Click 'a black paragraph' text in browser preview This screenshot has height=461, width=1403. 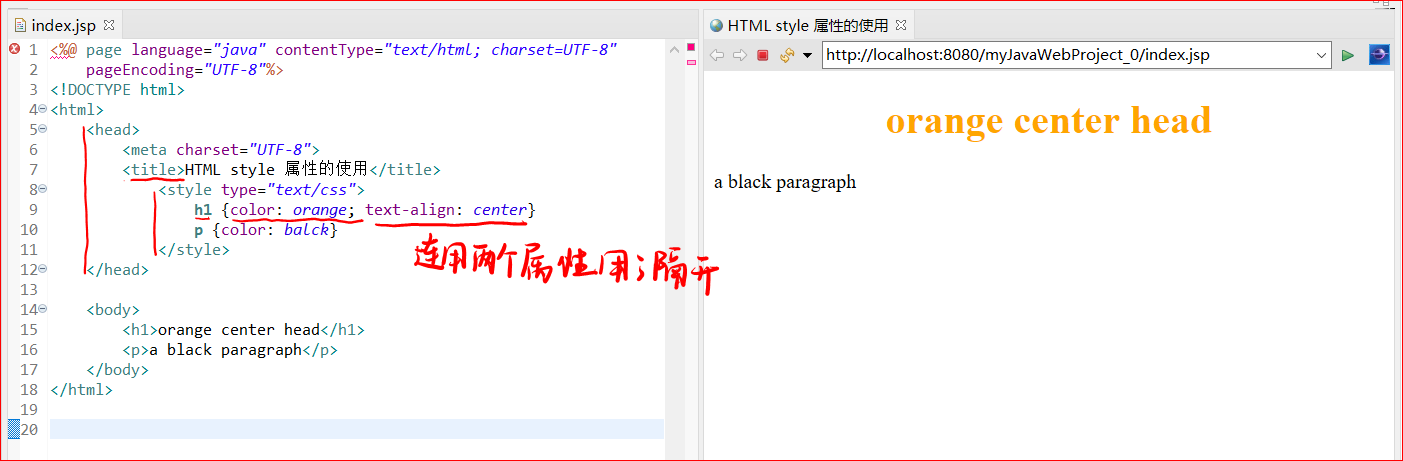point(785,182)
